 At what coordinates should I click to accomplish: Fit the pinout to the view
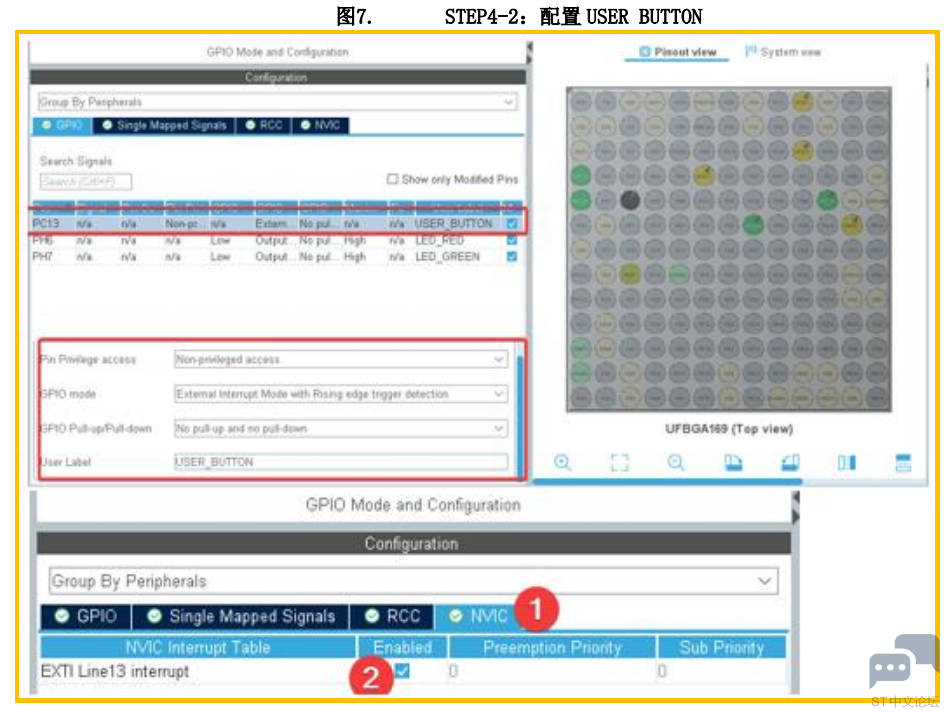point(619,462)
